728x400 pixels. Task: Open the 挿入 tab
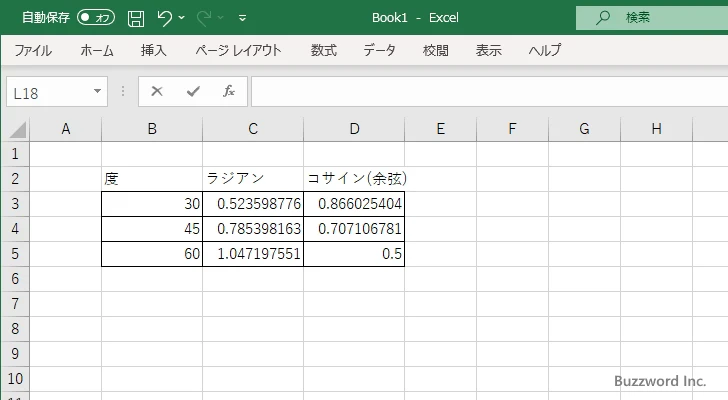[x=154, y=50]
